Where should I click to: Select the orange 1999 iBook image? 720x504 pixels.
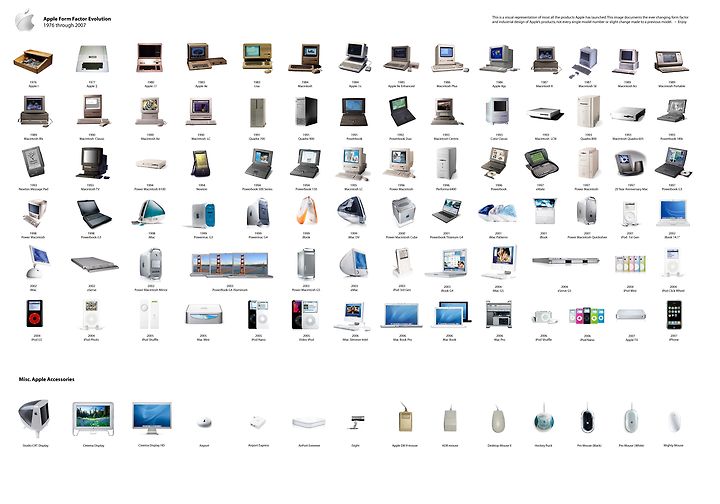point(307,211)
